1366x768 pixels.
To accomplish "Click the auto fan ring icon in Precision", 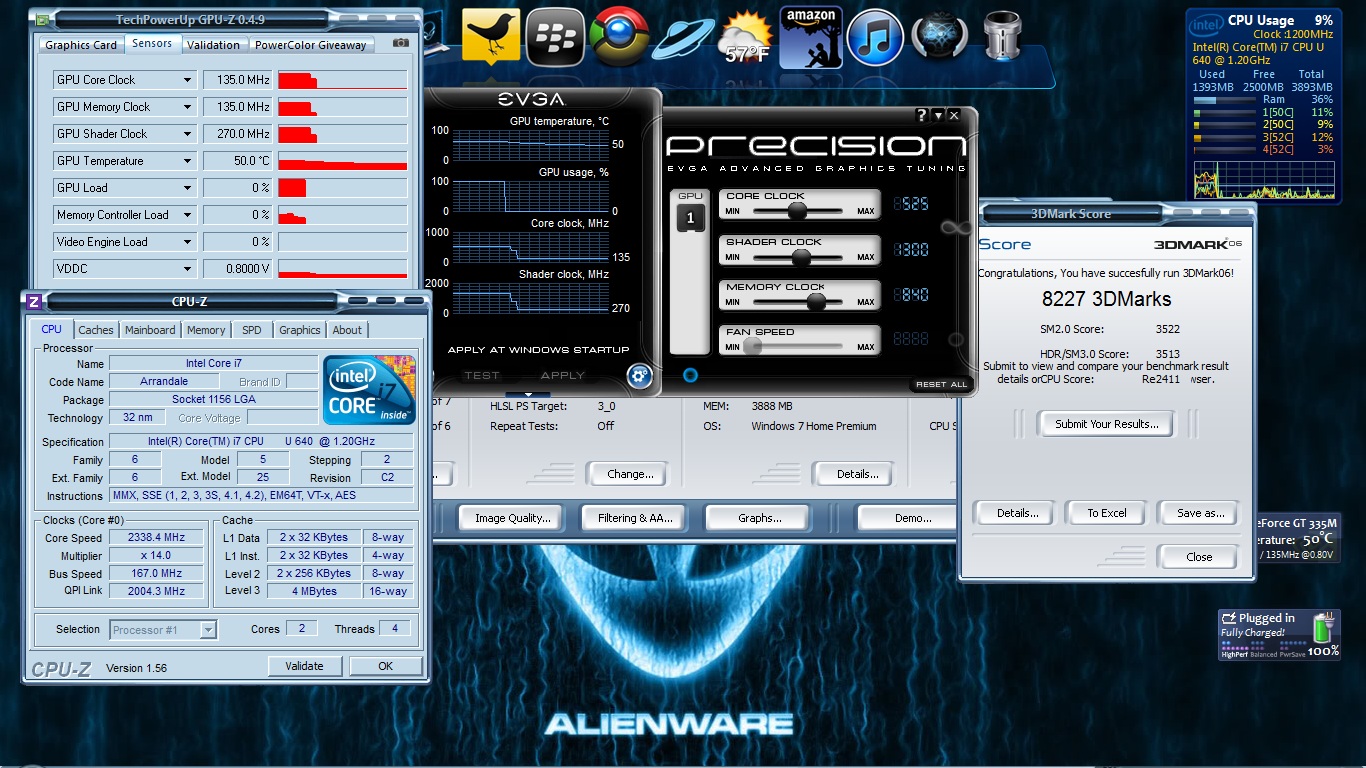I will coord(956,340).
